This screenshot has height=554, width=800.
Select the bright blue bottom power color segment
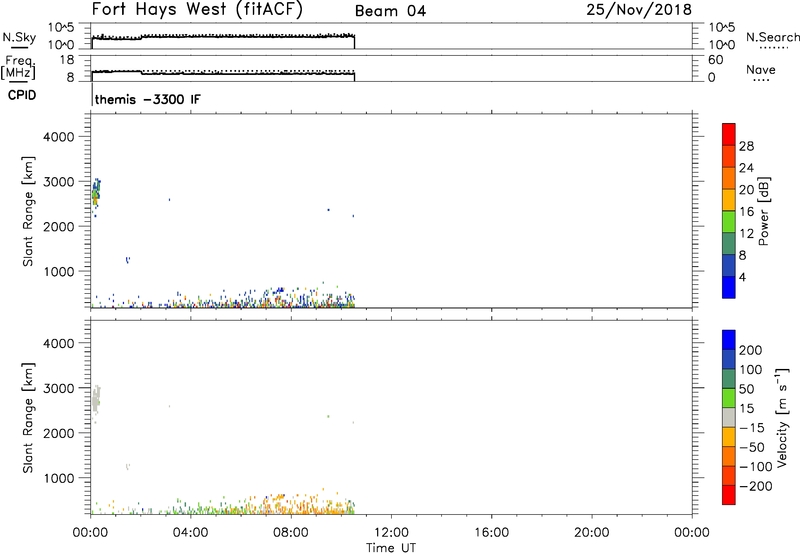(729, 287)
